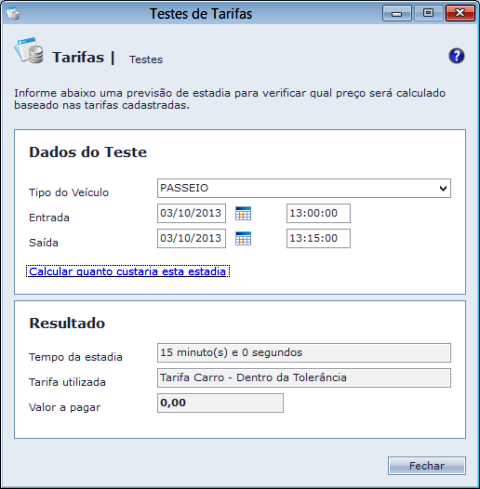Focus the Entrada date field 03/10/2013

(x=191, y=213)
